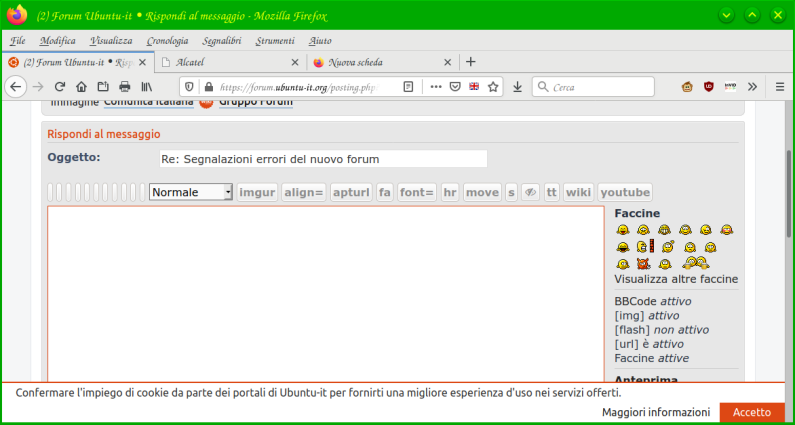
Task: Click the UK flag icon in address bar
Action: 474,87
